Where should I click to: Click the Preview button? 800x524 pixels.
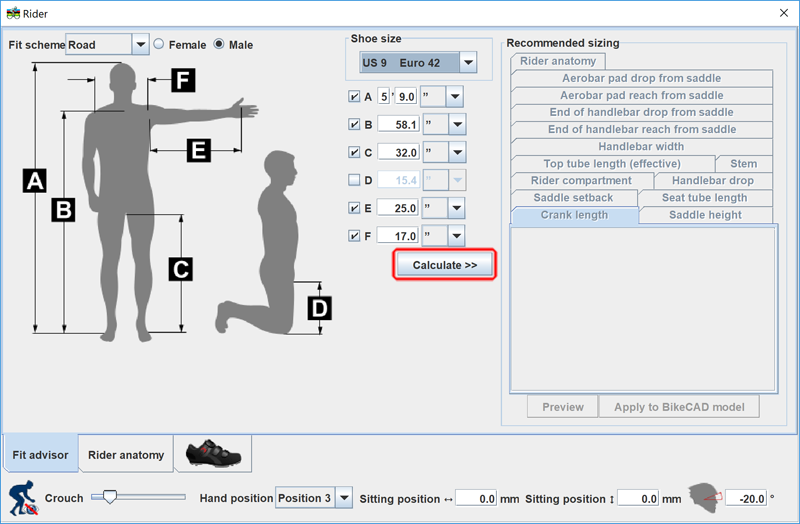563,407
